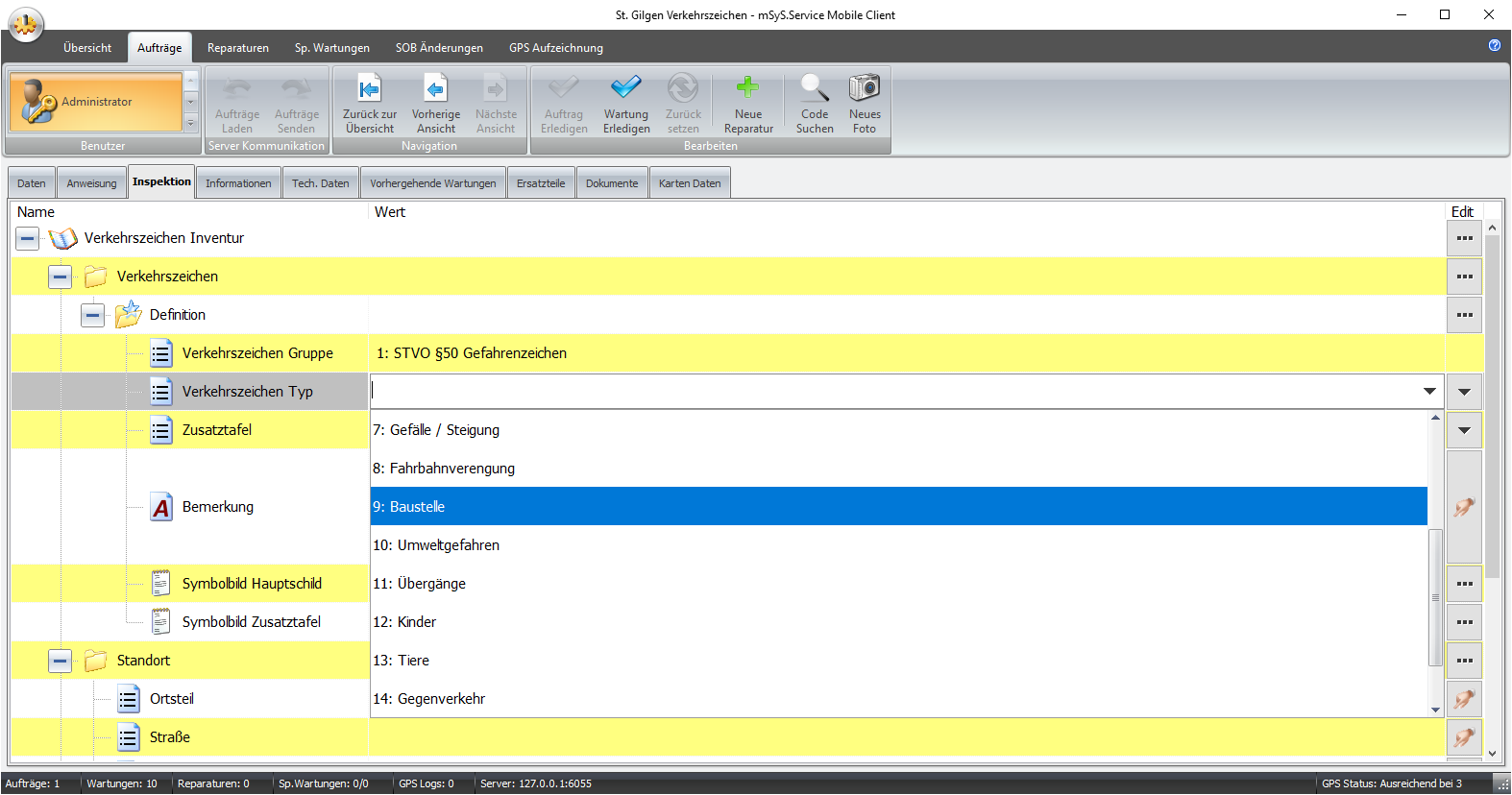Collapse the Definition tree node

click(x=93, y=315)
